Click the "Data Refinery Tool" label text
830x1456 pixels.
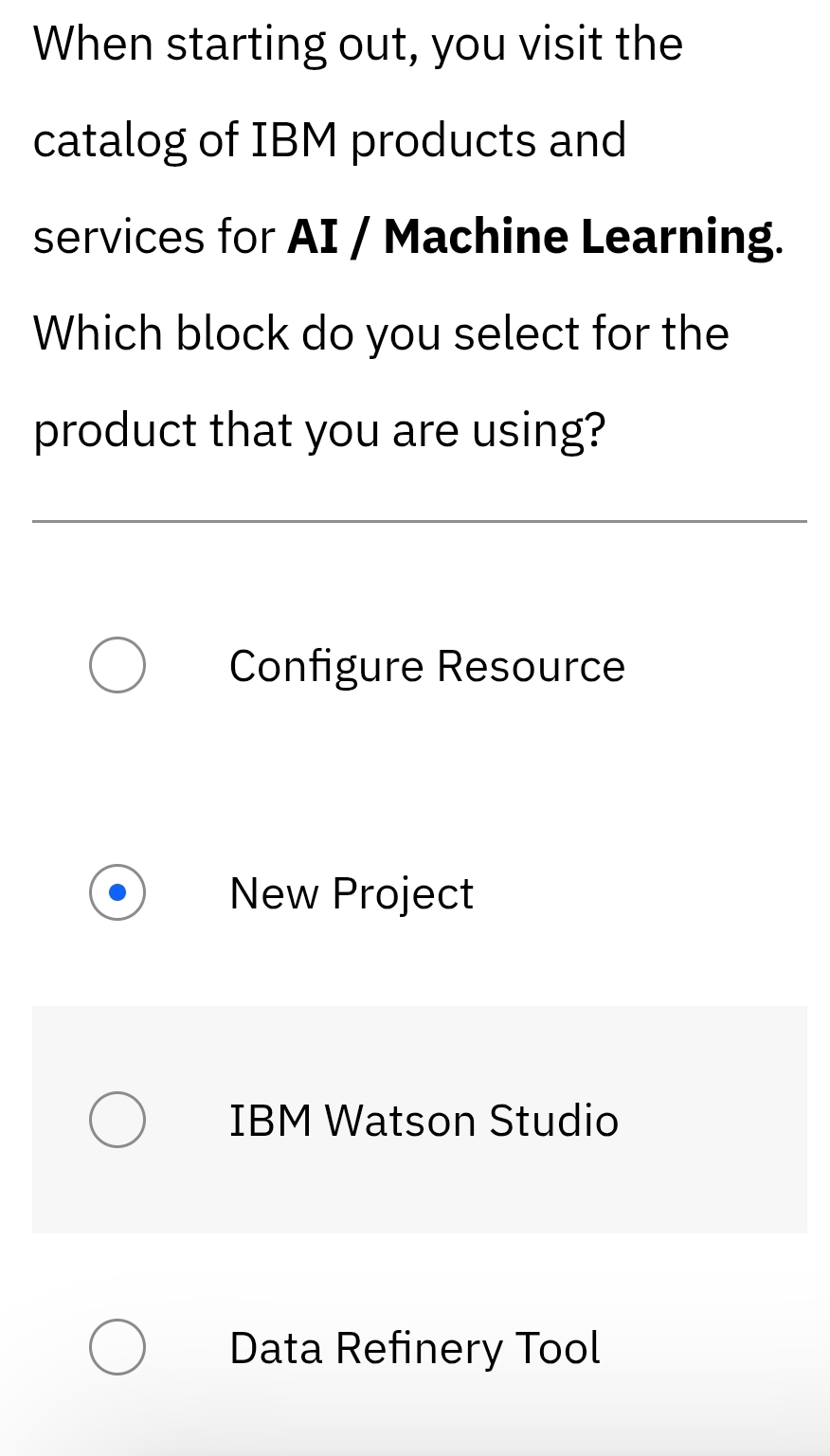tap(414, 1348)
